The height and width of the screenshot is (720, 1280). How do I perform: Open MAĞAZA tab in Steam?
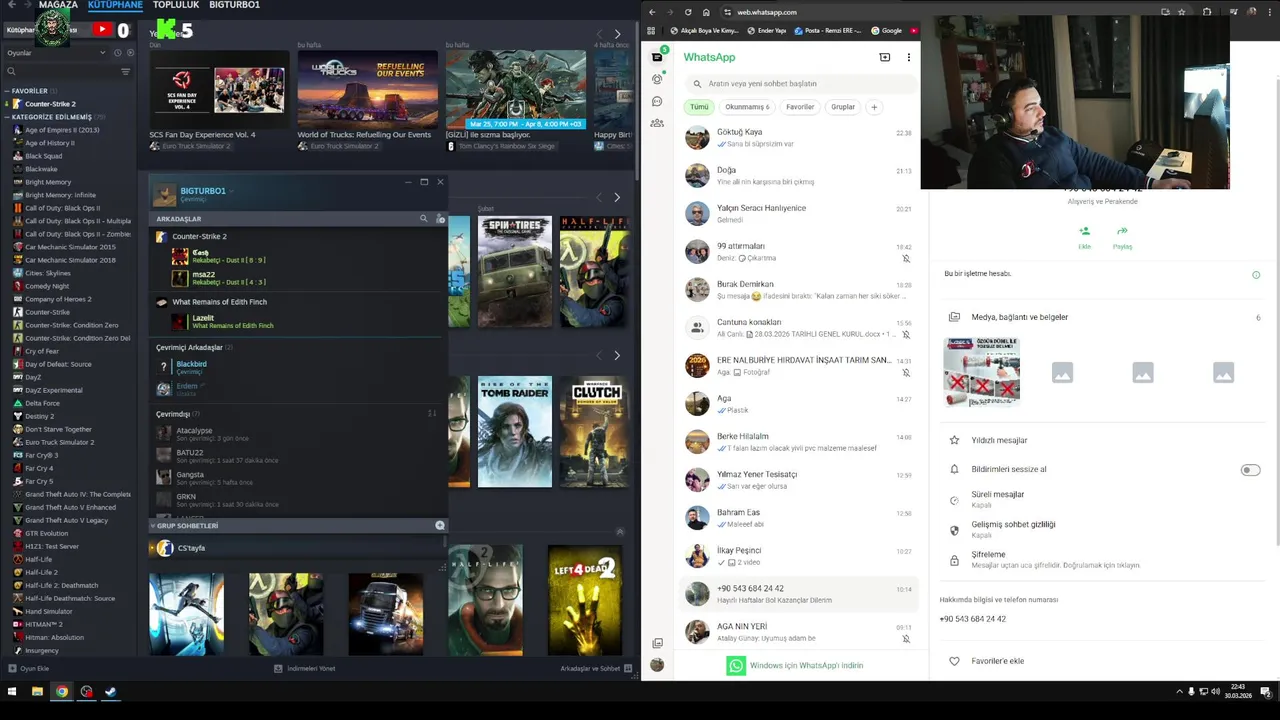tap(58, 5)
